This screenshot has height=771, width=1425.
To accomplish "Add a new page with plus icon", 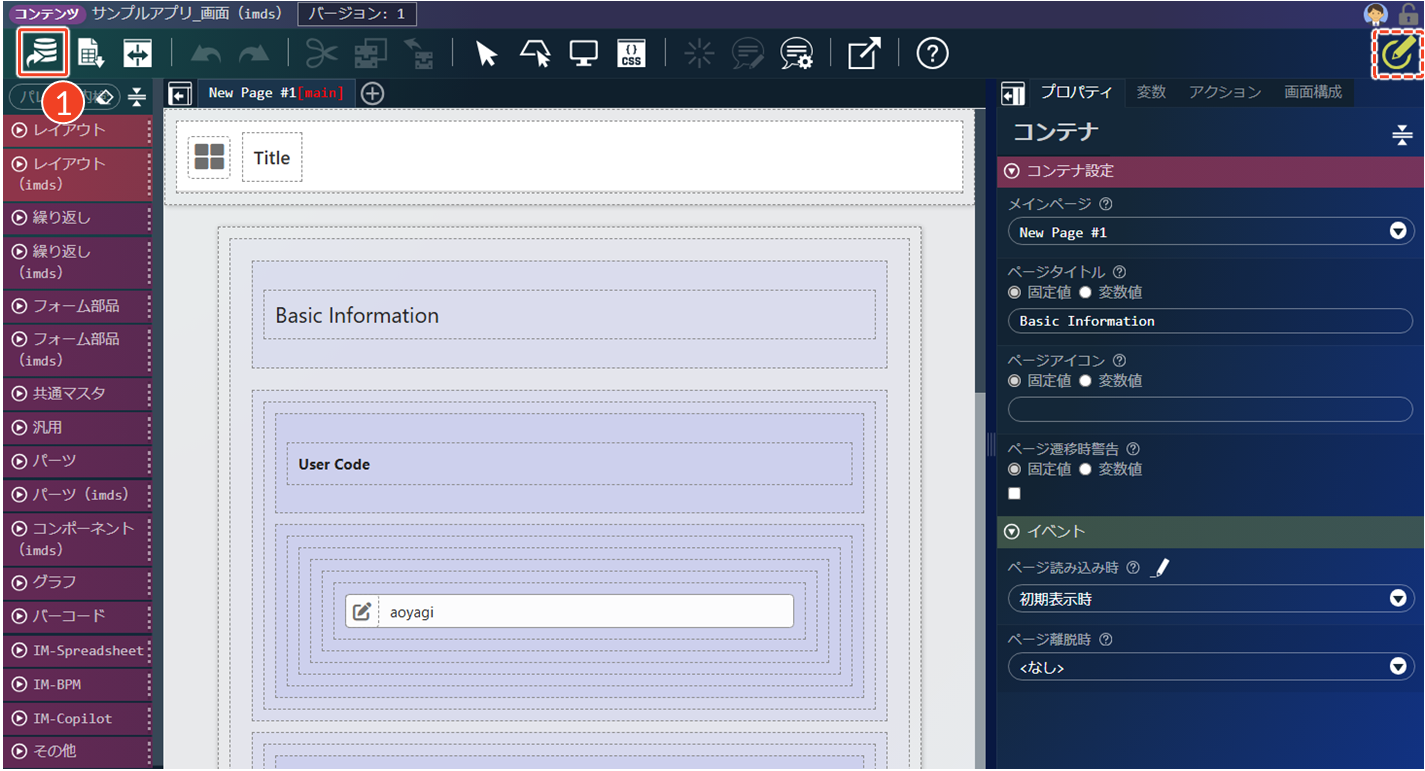I will (x=372, y=93).
